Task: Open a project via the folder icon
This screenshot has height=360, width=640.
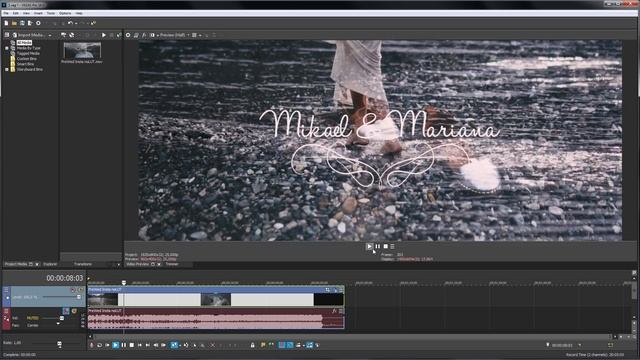Action: click(x=14, y=23)
